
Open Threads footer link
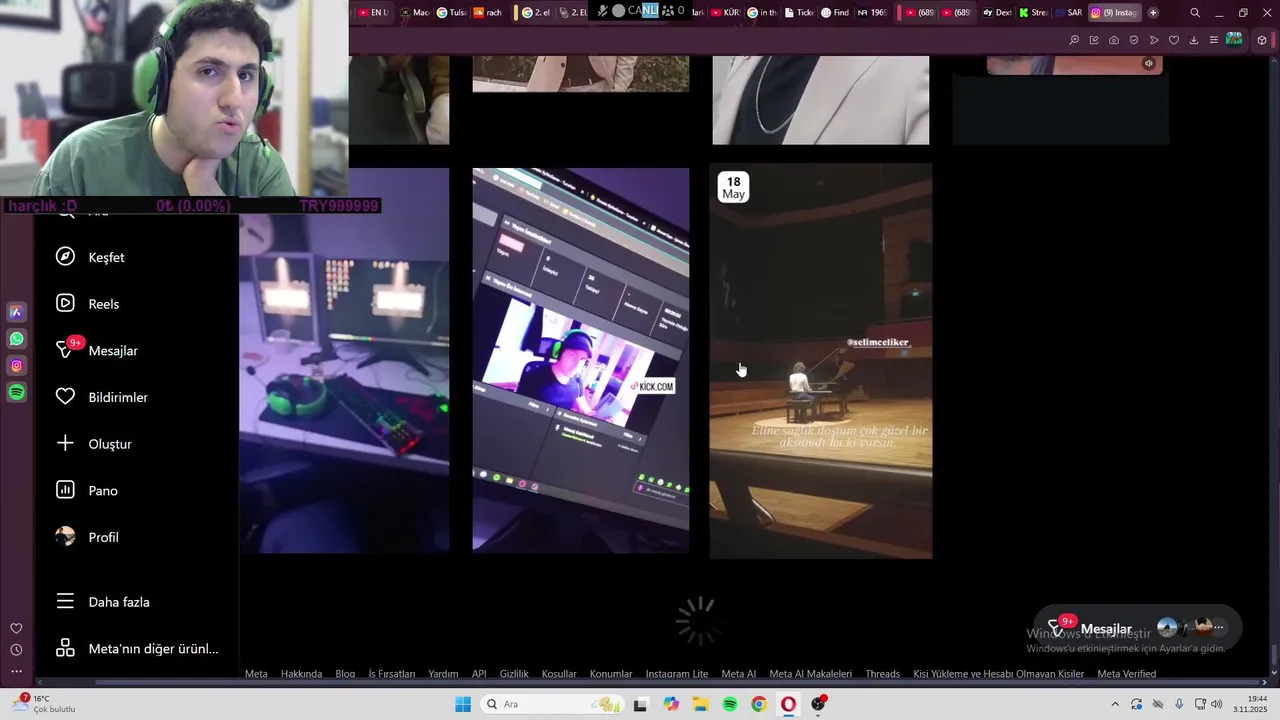pos(882,674)
